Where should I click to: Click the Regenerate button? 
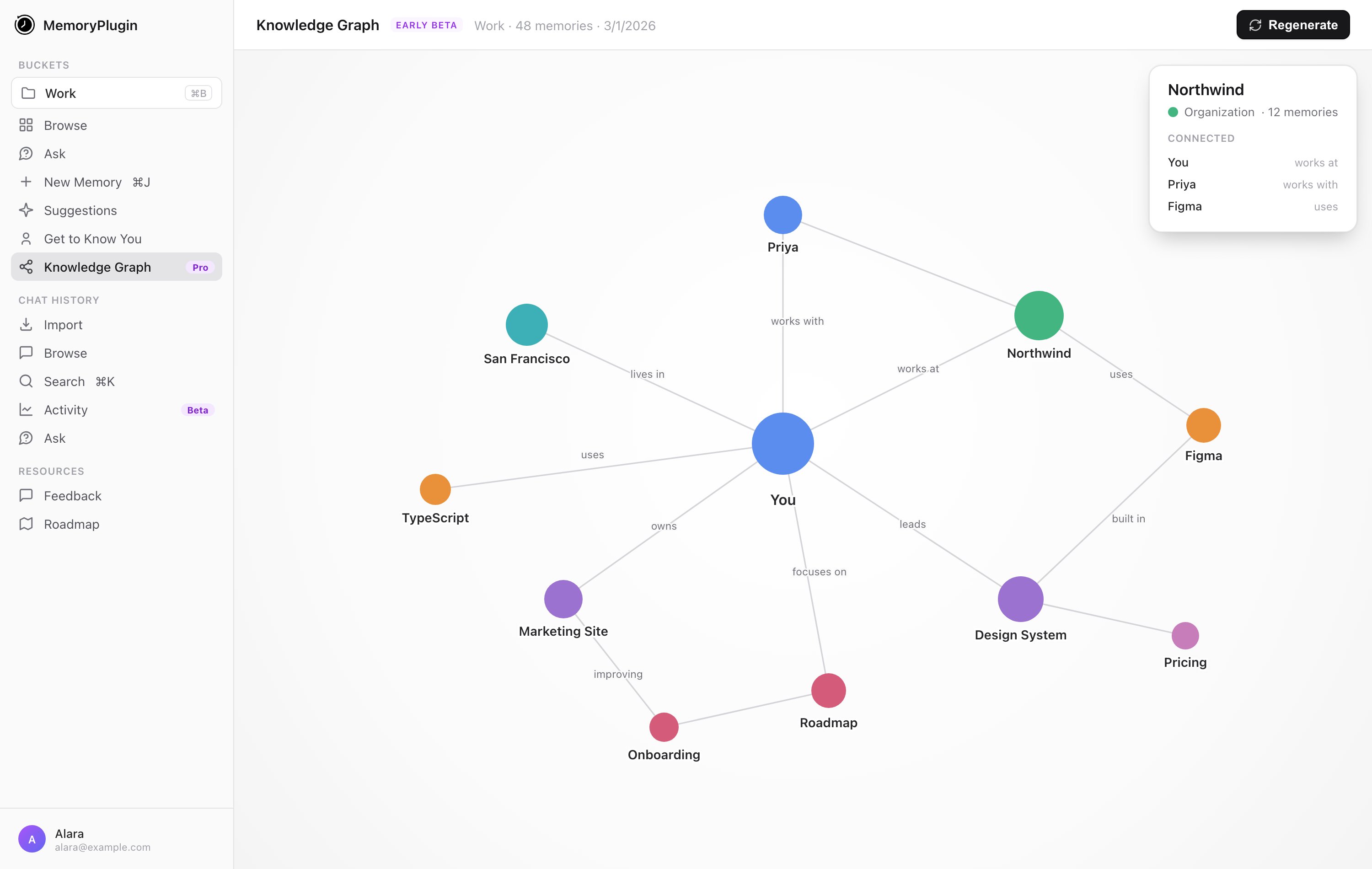[1293, 25]
